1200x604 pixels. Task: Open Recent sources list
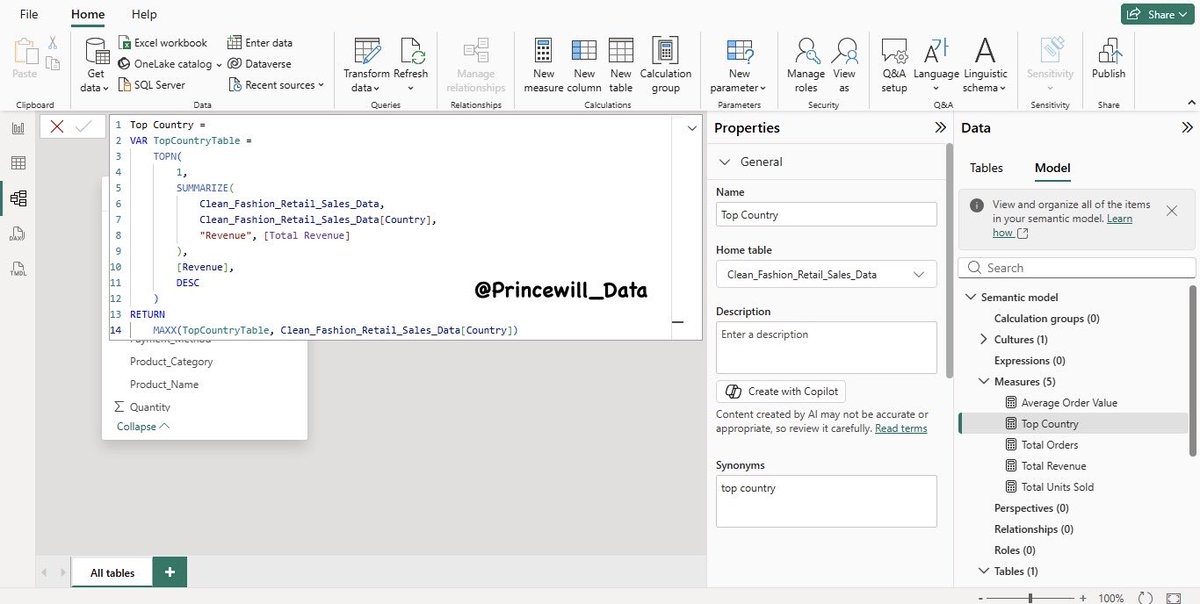coord(276,85)
